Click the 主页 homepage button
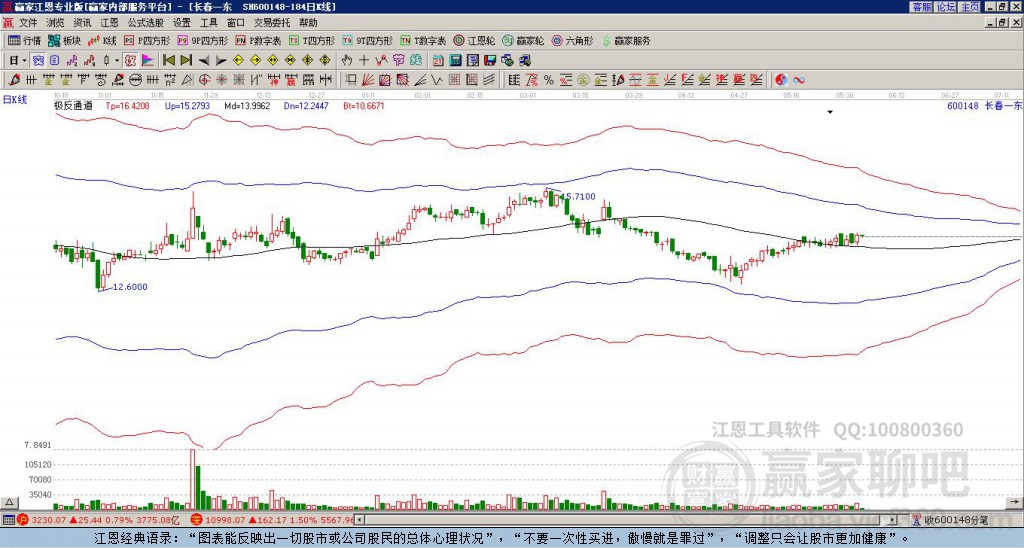 (x=970, y=7)
